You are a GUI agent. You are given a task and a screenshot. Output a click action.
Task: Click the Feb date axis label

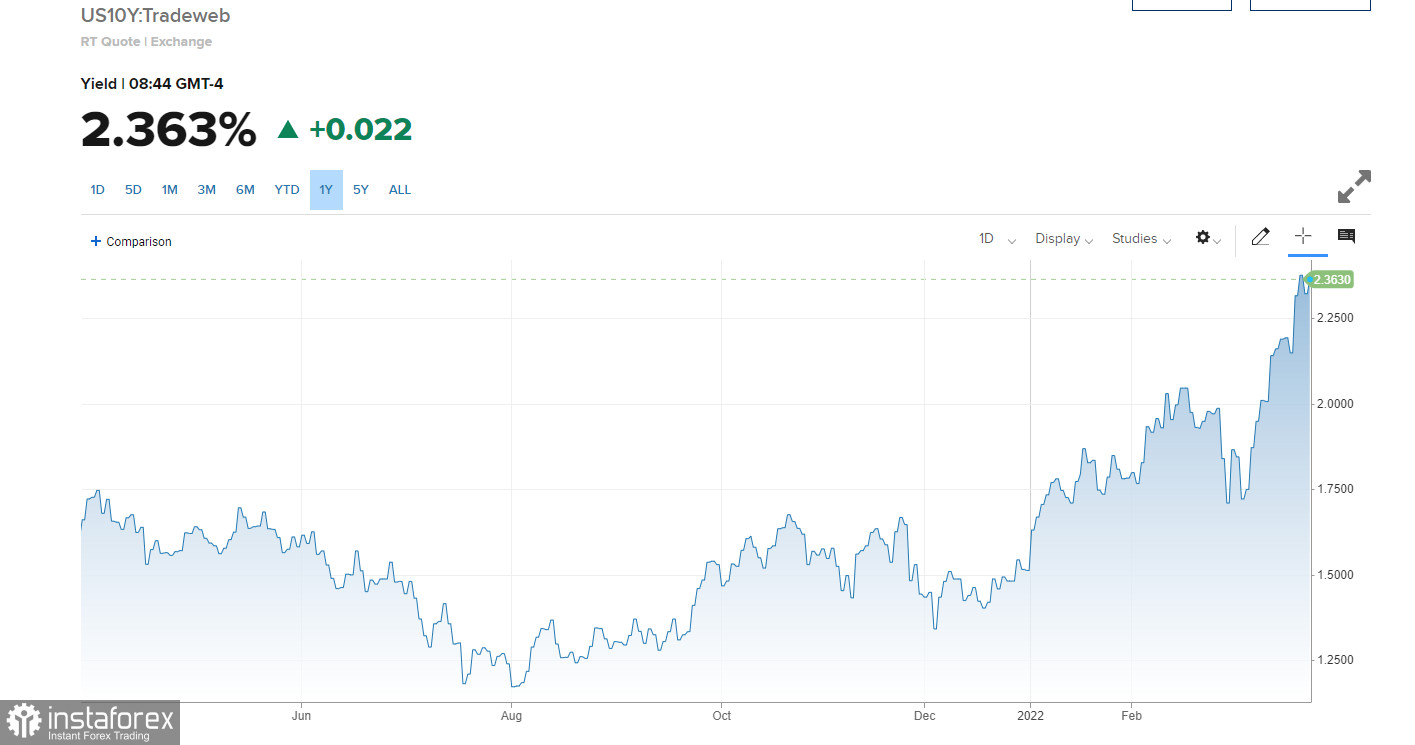click(x=1131, y=716)
